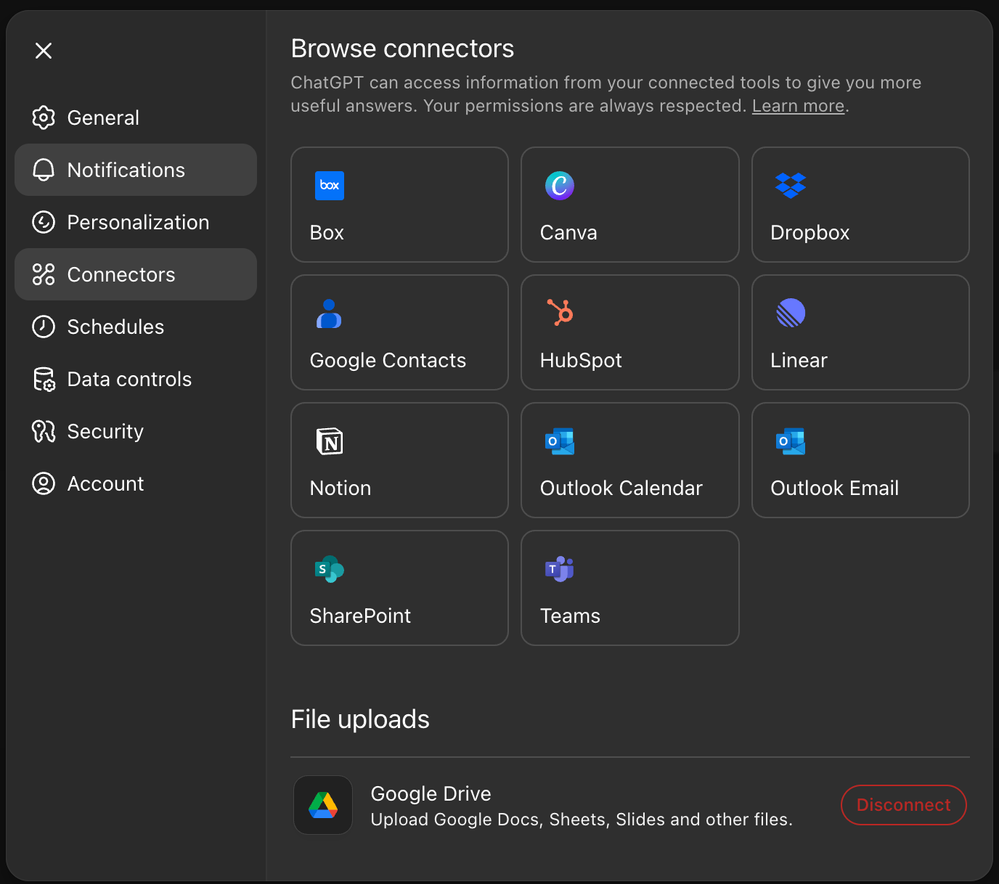Select the Notion logo icon
The width and height of the screenshot is (999, 884).
coord(329,441)
